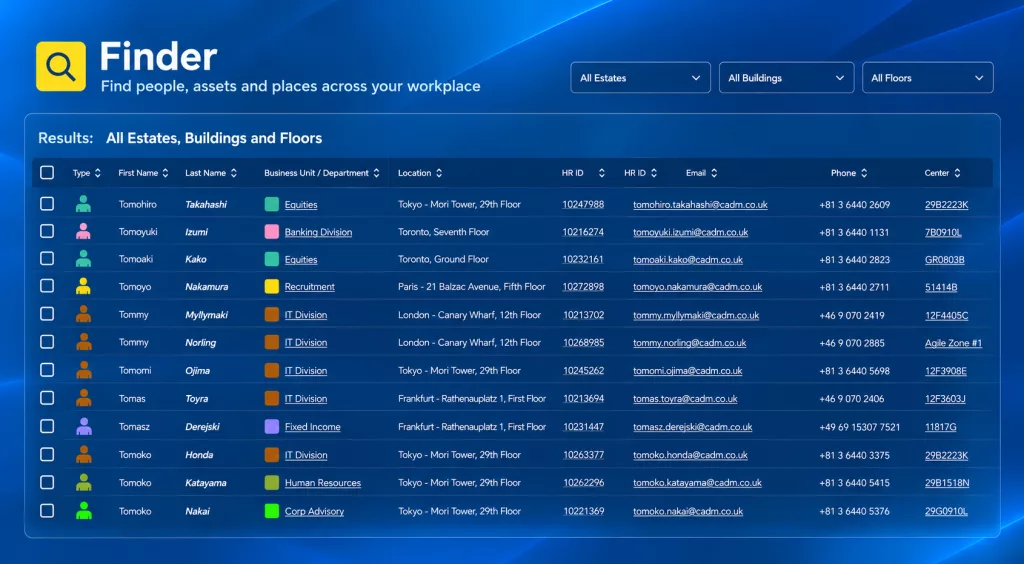Viewport: 1024px width, 564px height.
Task: Open the All Buildings dropdown
Action: tap(786, 78)
